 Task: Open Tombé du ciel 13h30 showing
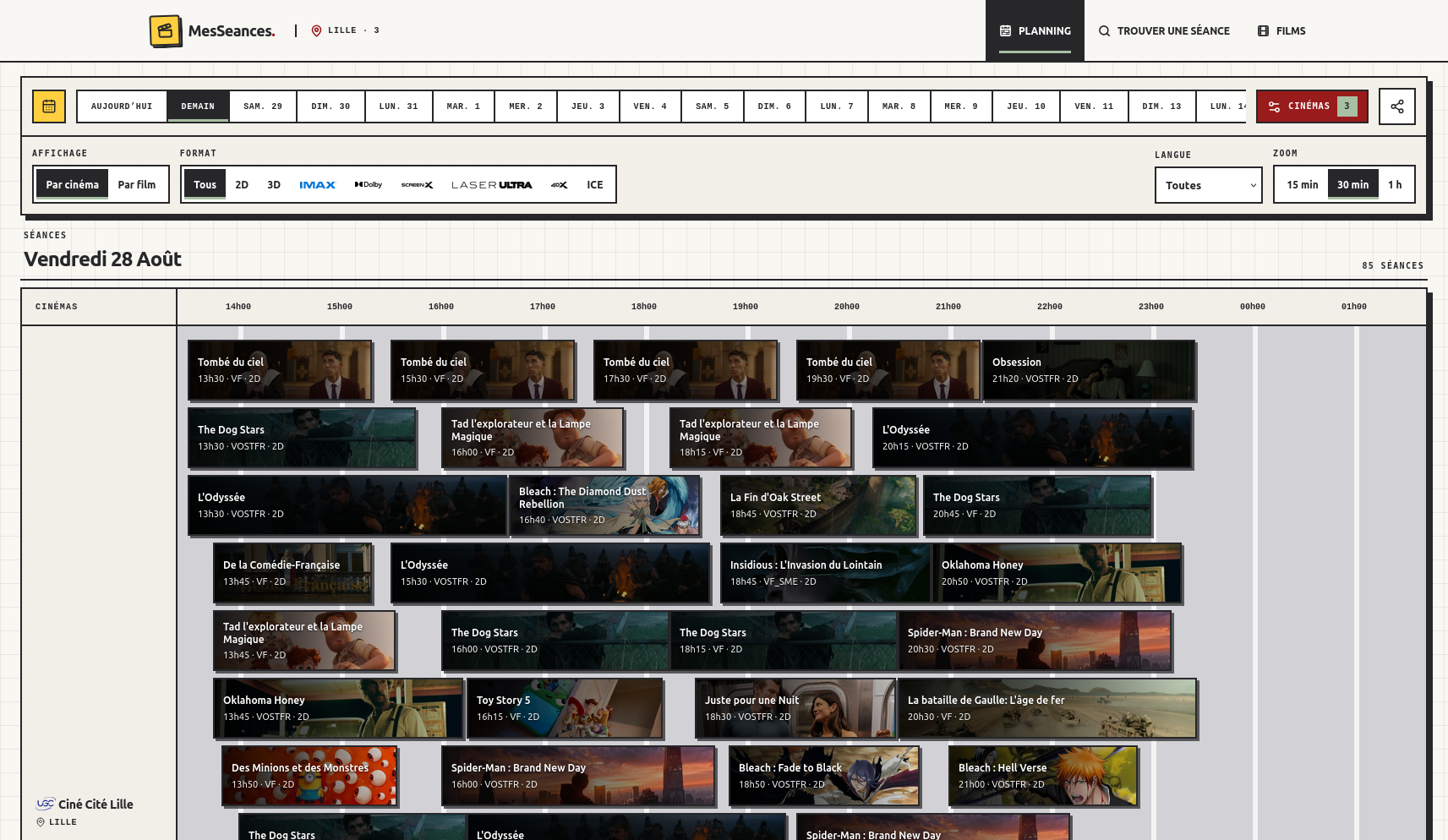coord(280,370)
